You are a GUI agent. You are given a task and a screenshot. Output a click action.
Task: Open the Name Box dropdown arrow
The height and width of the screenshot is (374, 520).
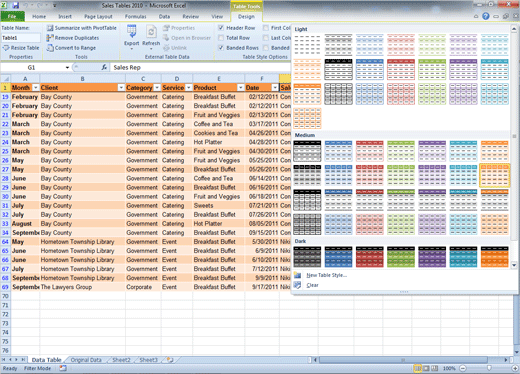pos(67,68)
